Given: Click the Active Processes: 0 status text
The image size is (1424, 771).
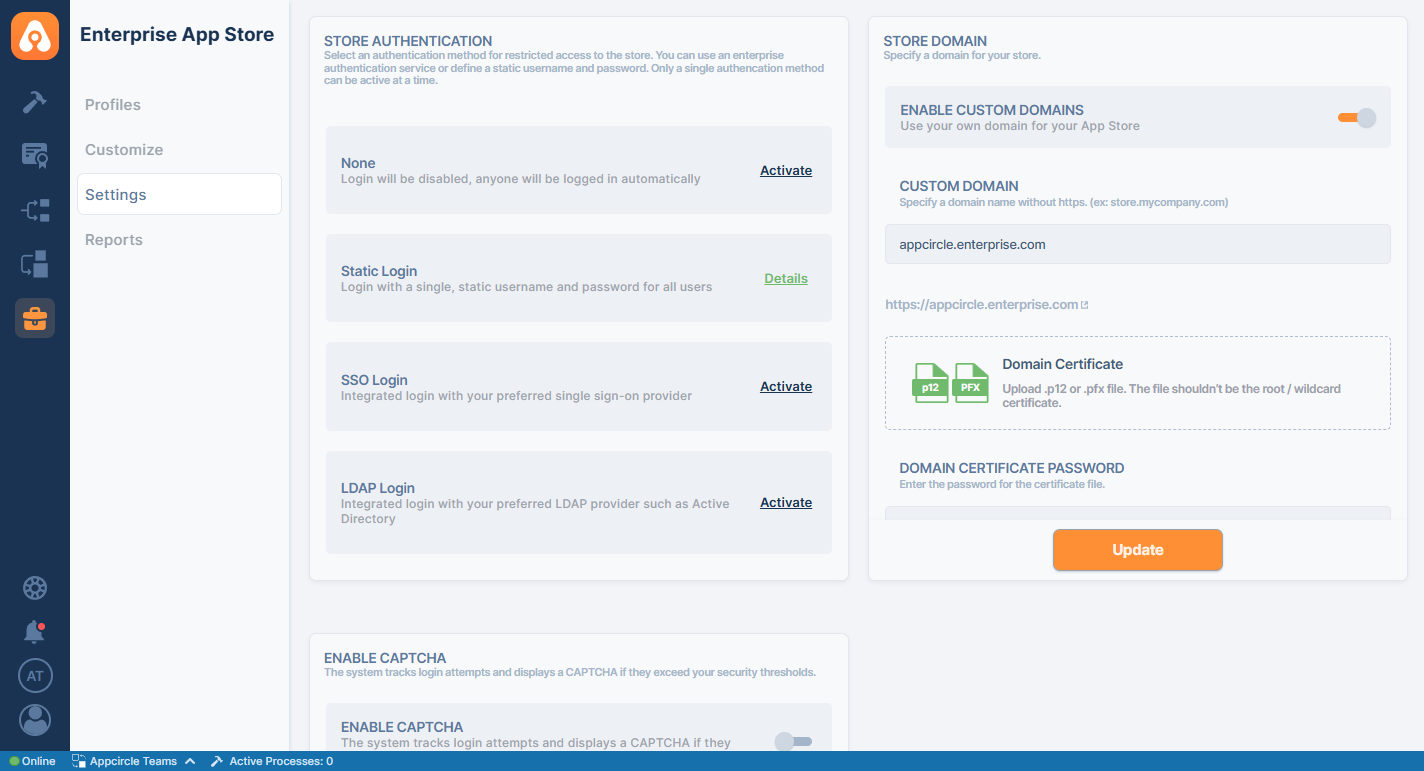Looking at the screenshot, I should pyautogui.click(x=281, y=761).
